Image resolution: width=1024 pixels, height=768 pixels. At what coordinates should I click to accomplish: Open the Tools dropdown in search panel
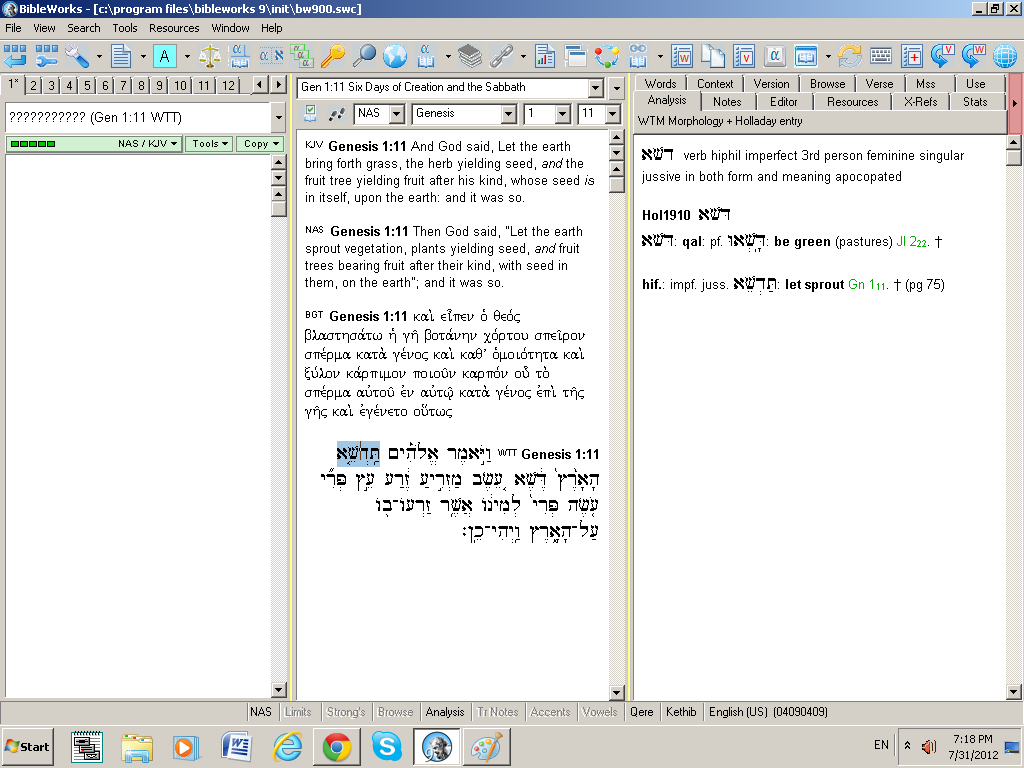click(210, 144)
